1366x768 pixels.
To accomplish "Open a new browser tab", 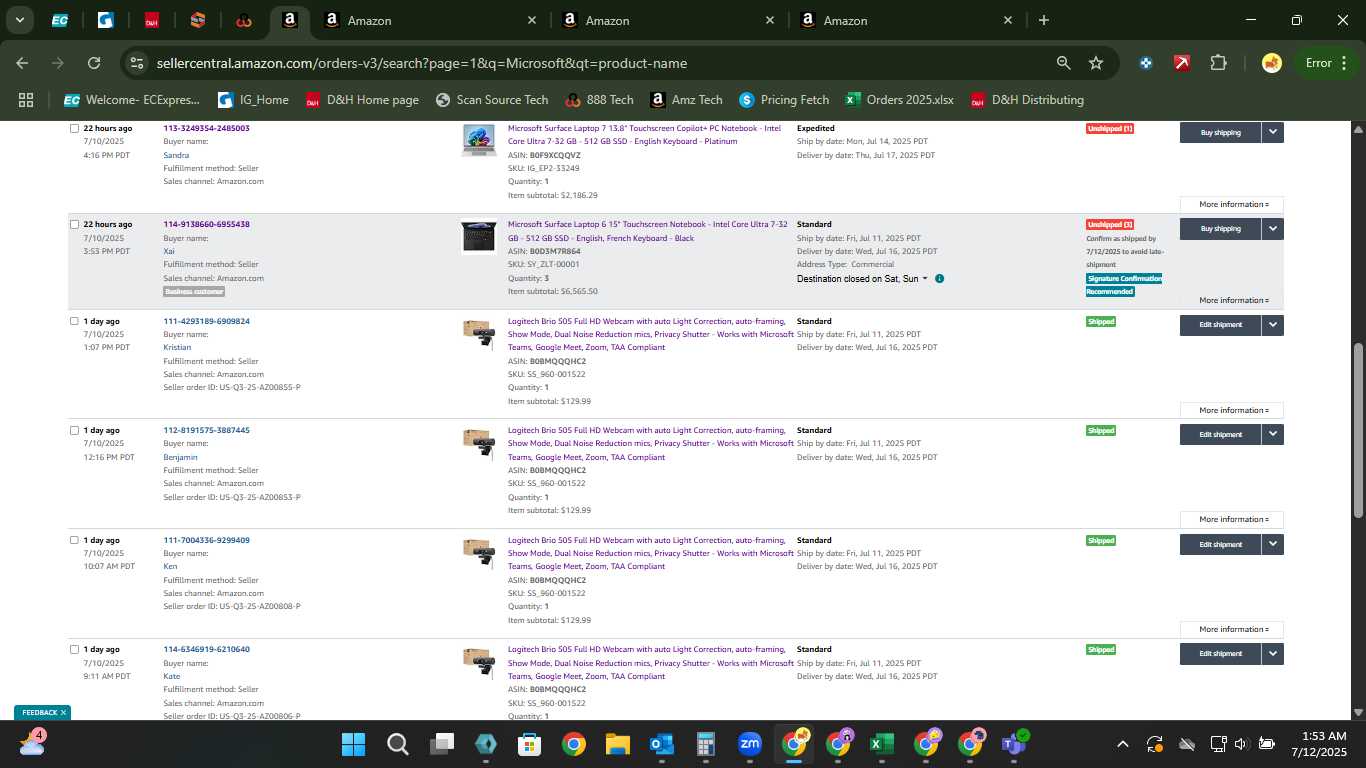I will coord(1044,20).
